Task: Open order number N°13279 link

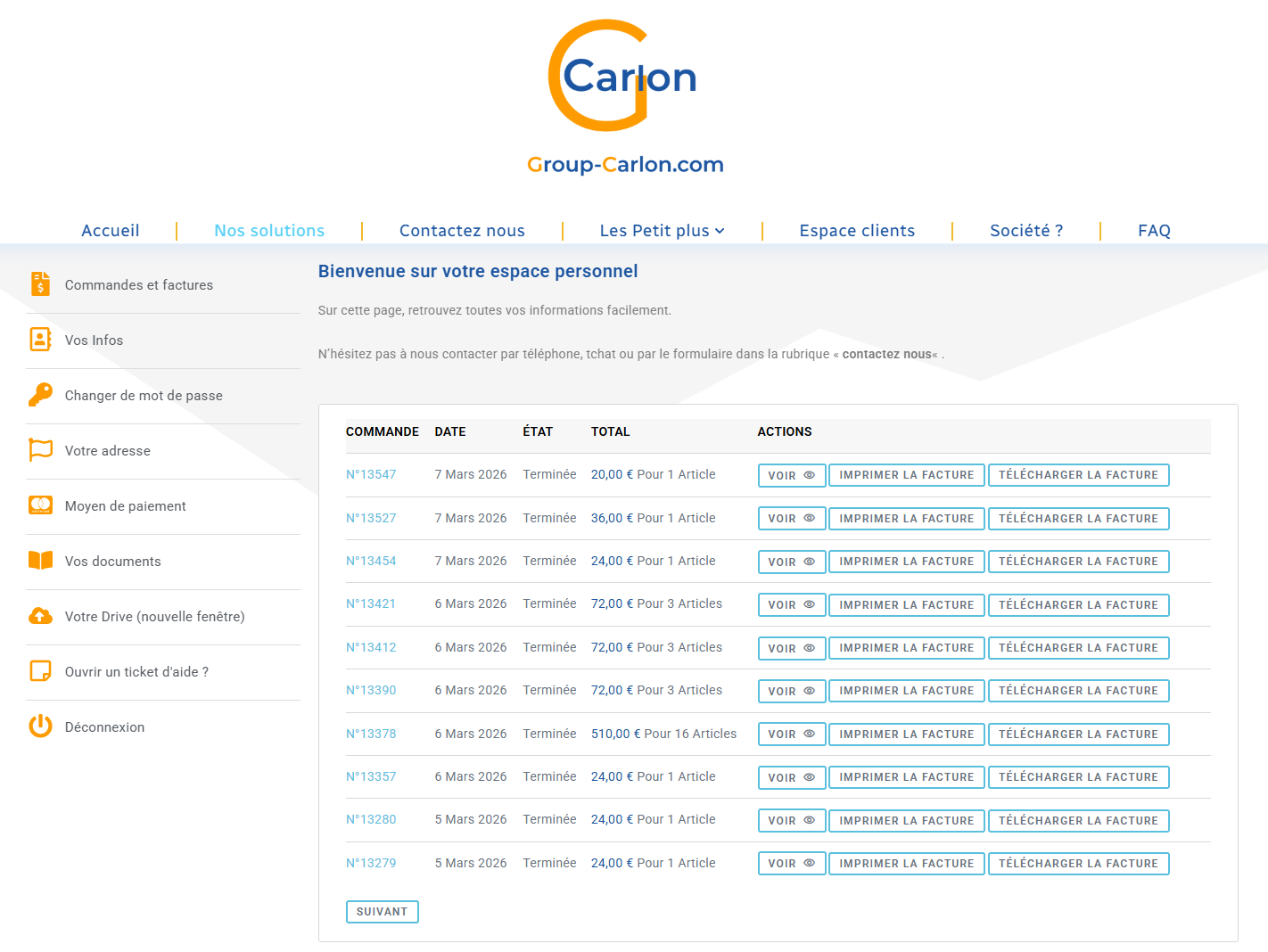Action: coord(371,863)
